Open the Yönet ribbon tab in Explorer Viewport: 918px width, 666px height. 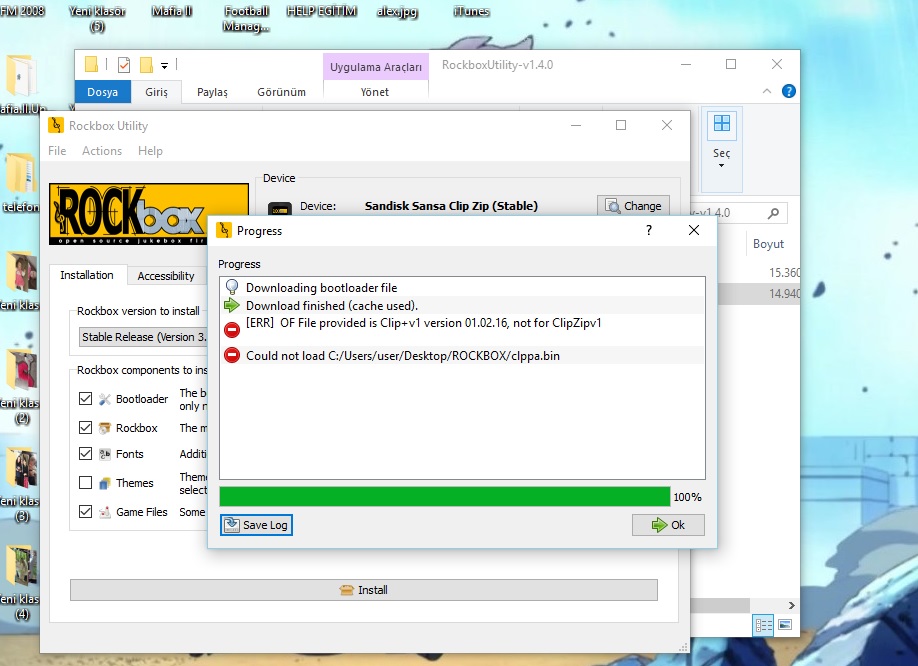pos(375,92)
